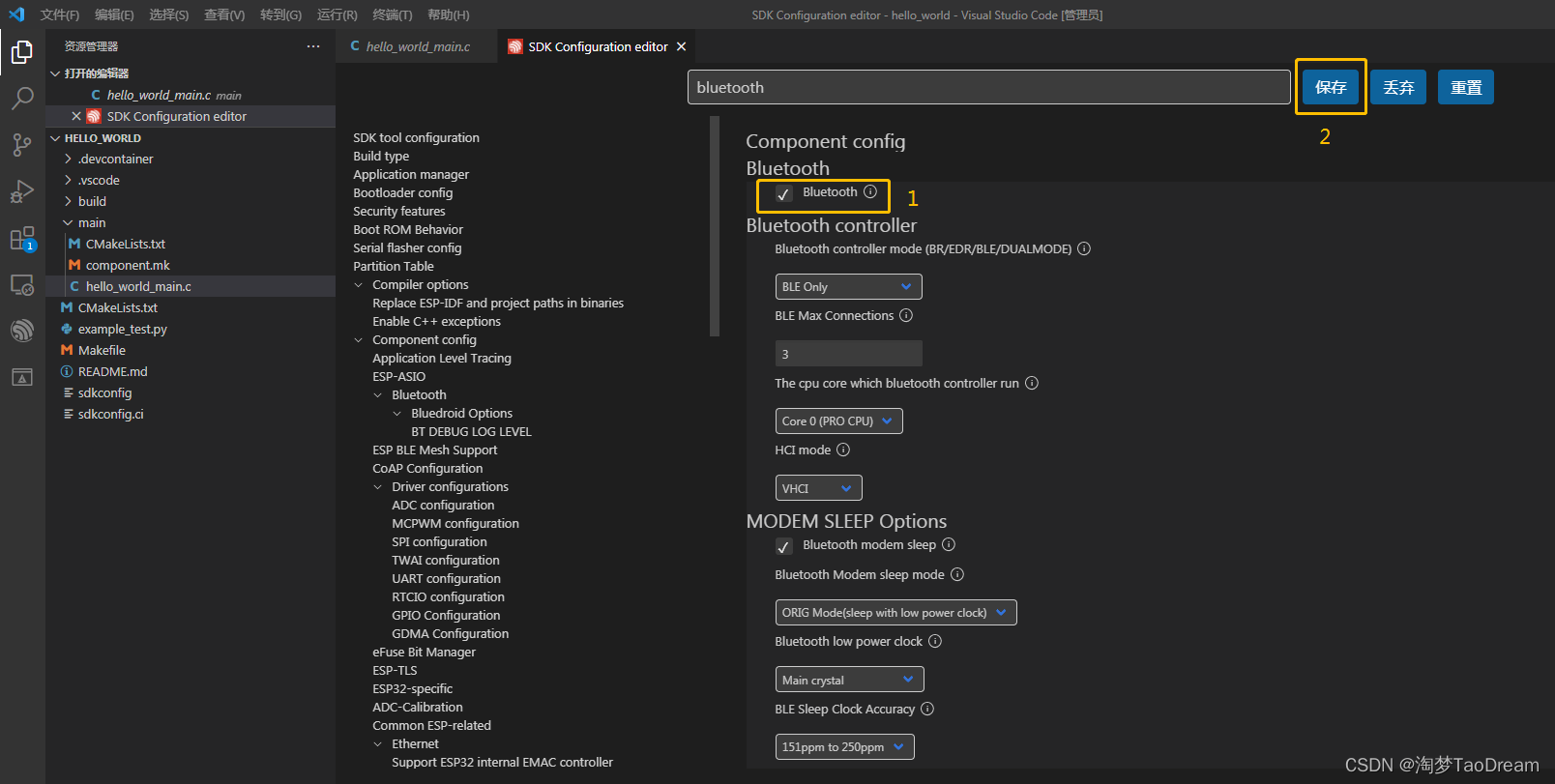
Task: Open the BLE Only controller mode dropdown
Action: coord(848,286)
